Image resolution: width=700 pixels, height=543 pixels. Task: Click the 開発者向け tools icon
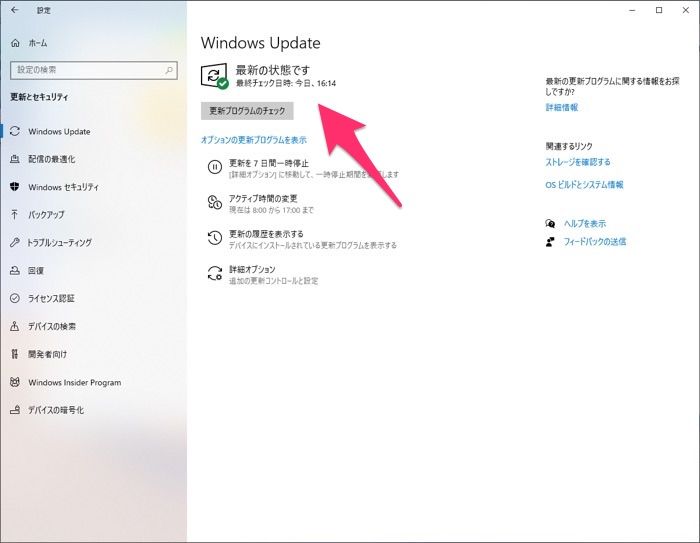[15, 354]
